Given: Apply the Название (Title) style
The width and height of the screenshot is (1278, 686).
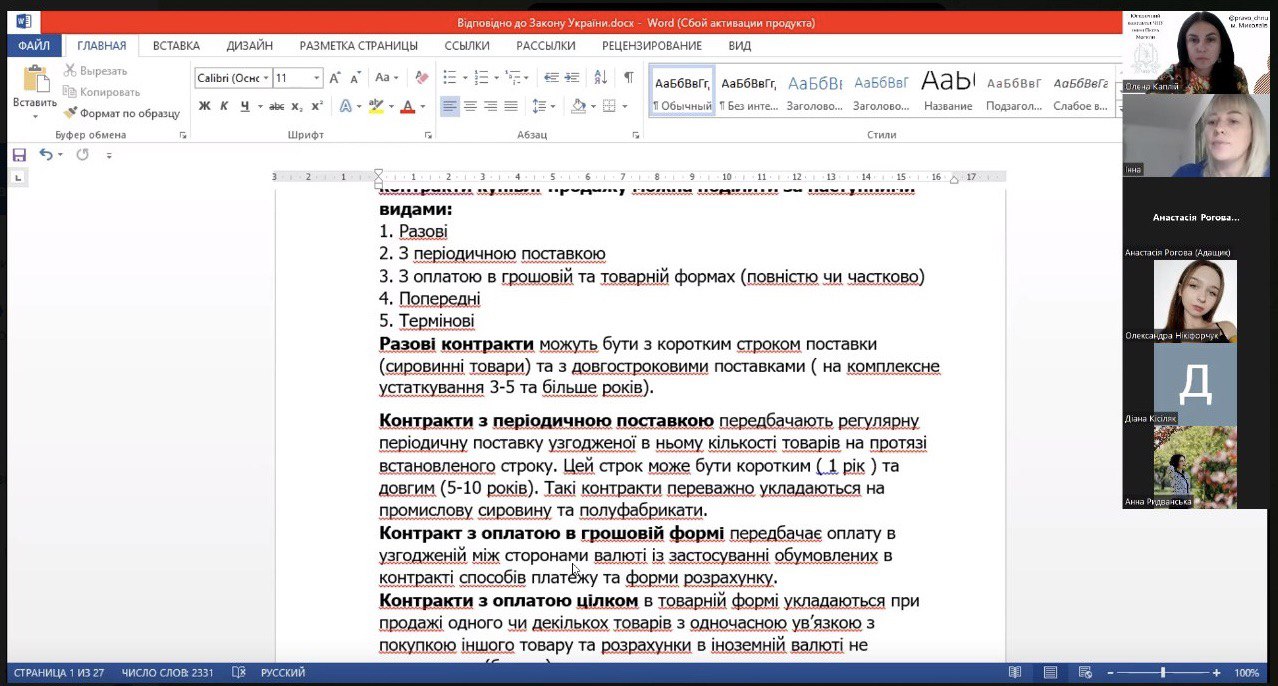Looking at the screenshot, I should (x=948, y=91).
